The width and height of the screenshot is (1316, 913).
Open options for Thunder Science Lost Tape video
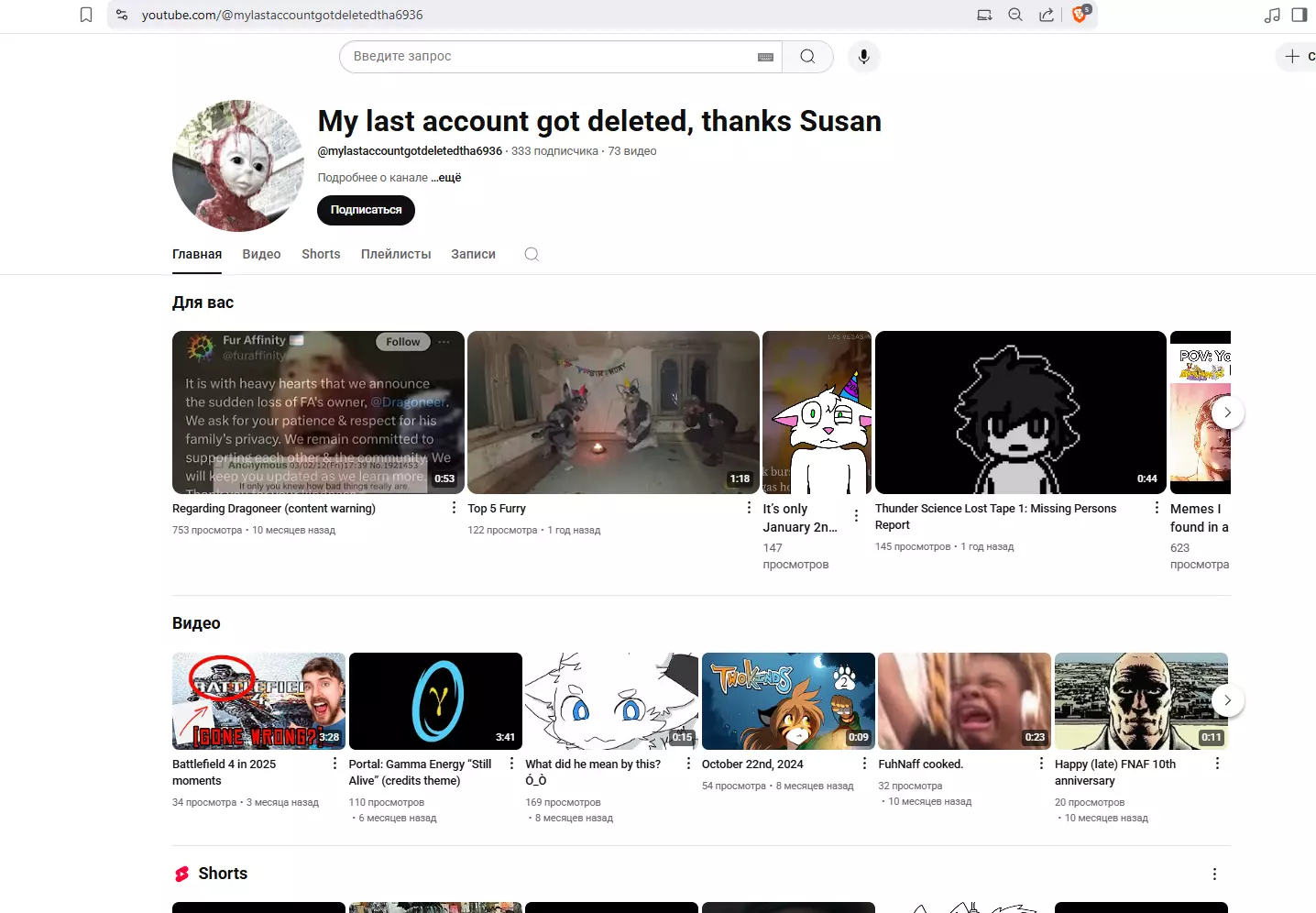coord(1157,508)
